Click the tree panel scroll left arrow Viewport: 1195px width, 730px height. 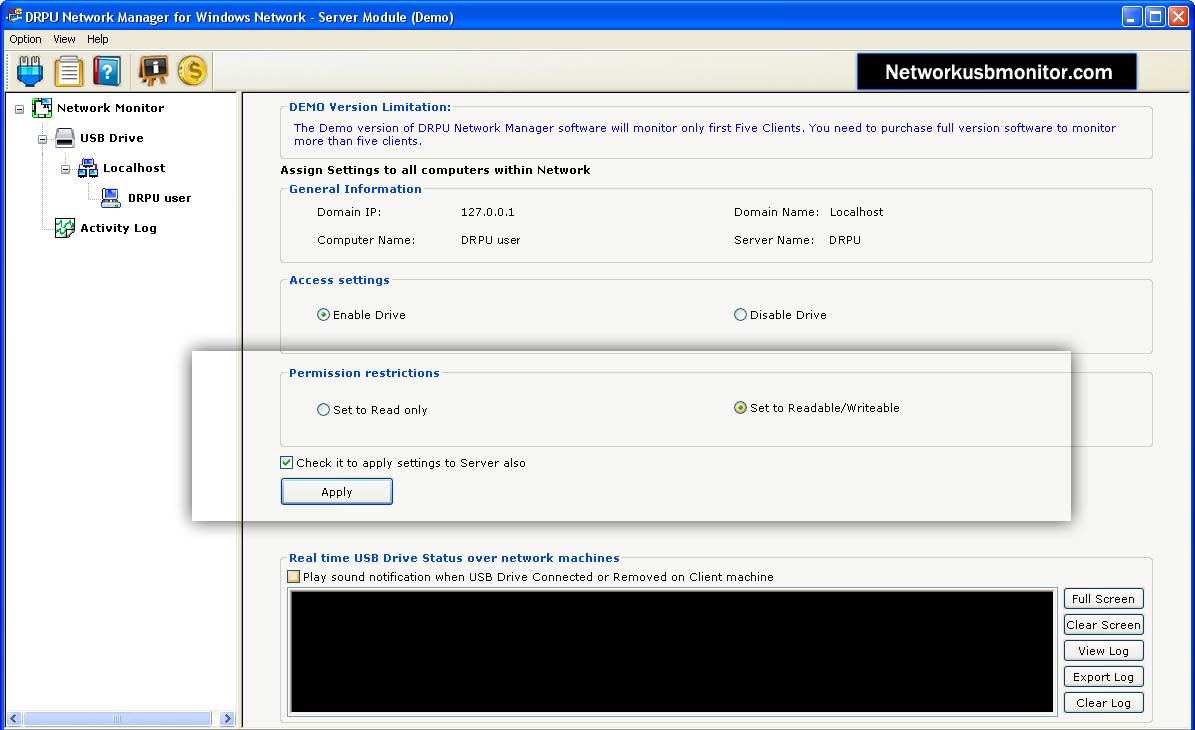coord(14,719)
